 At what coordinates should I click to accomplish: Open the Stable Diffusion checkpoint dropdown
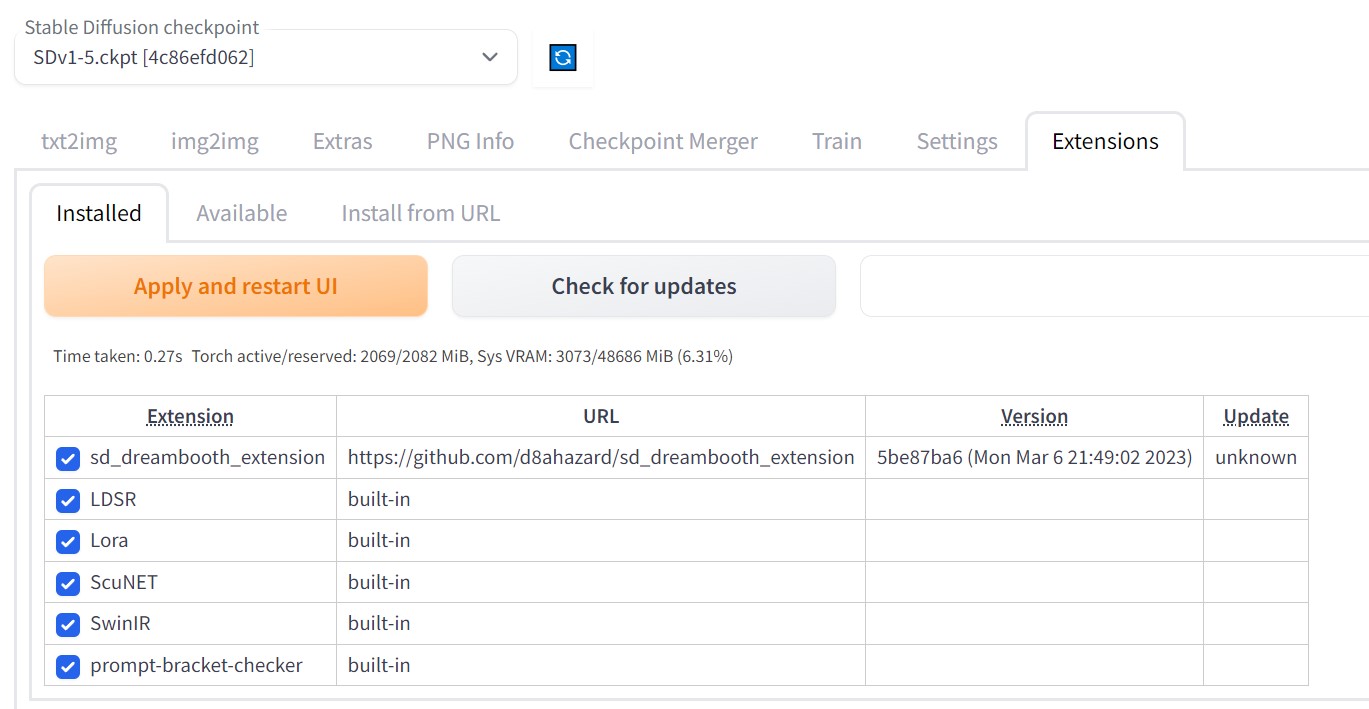pyautogui.click(x=266, y=58)
